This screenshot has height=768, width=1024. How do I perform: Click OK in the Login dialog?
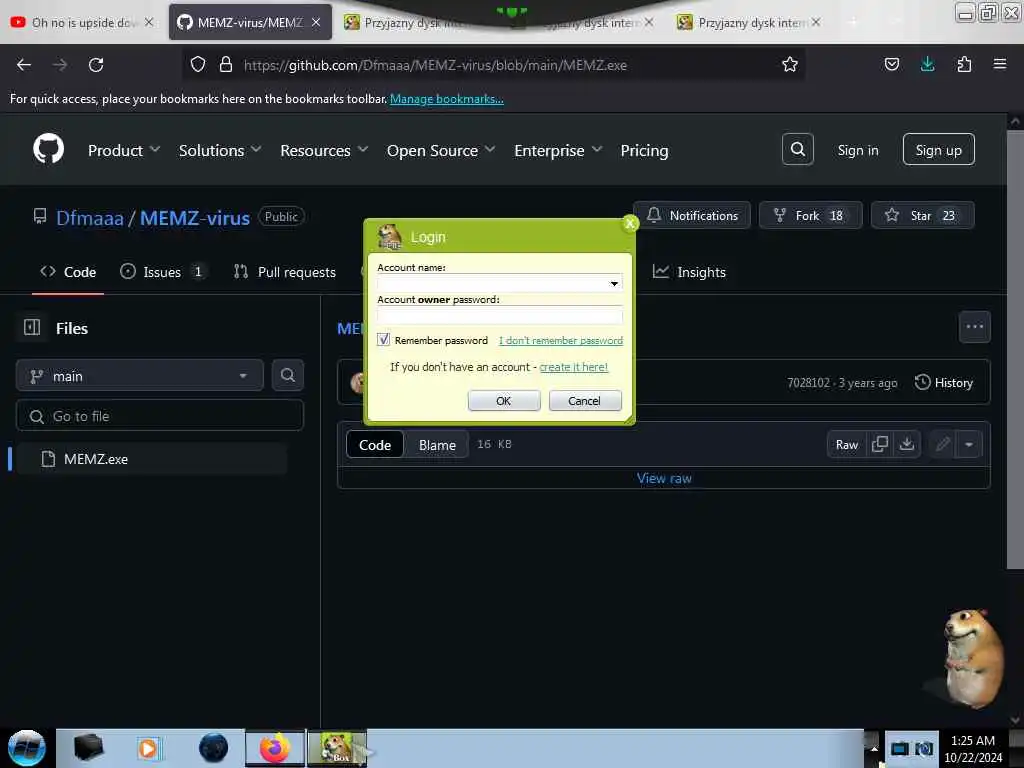(x=504, y=400)
